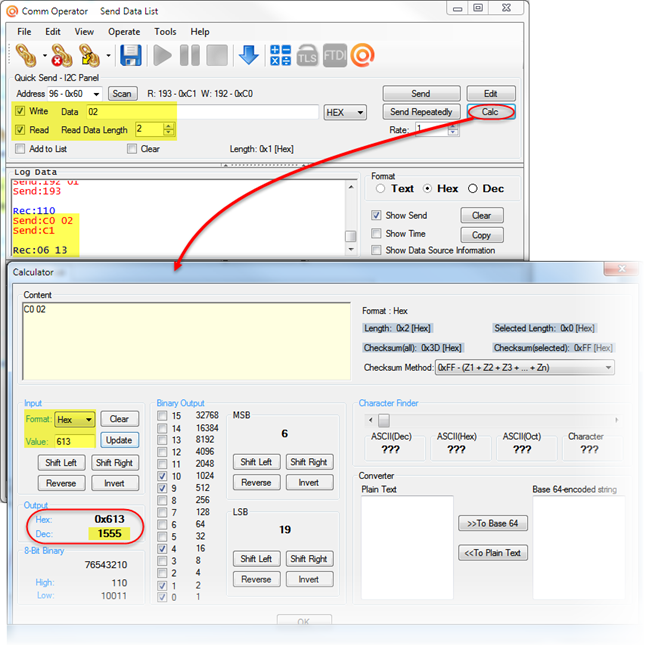Click the close connection icon with red X
Screen dimensions: 646x646
61,55
